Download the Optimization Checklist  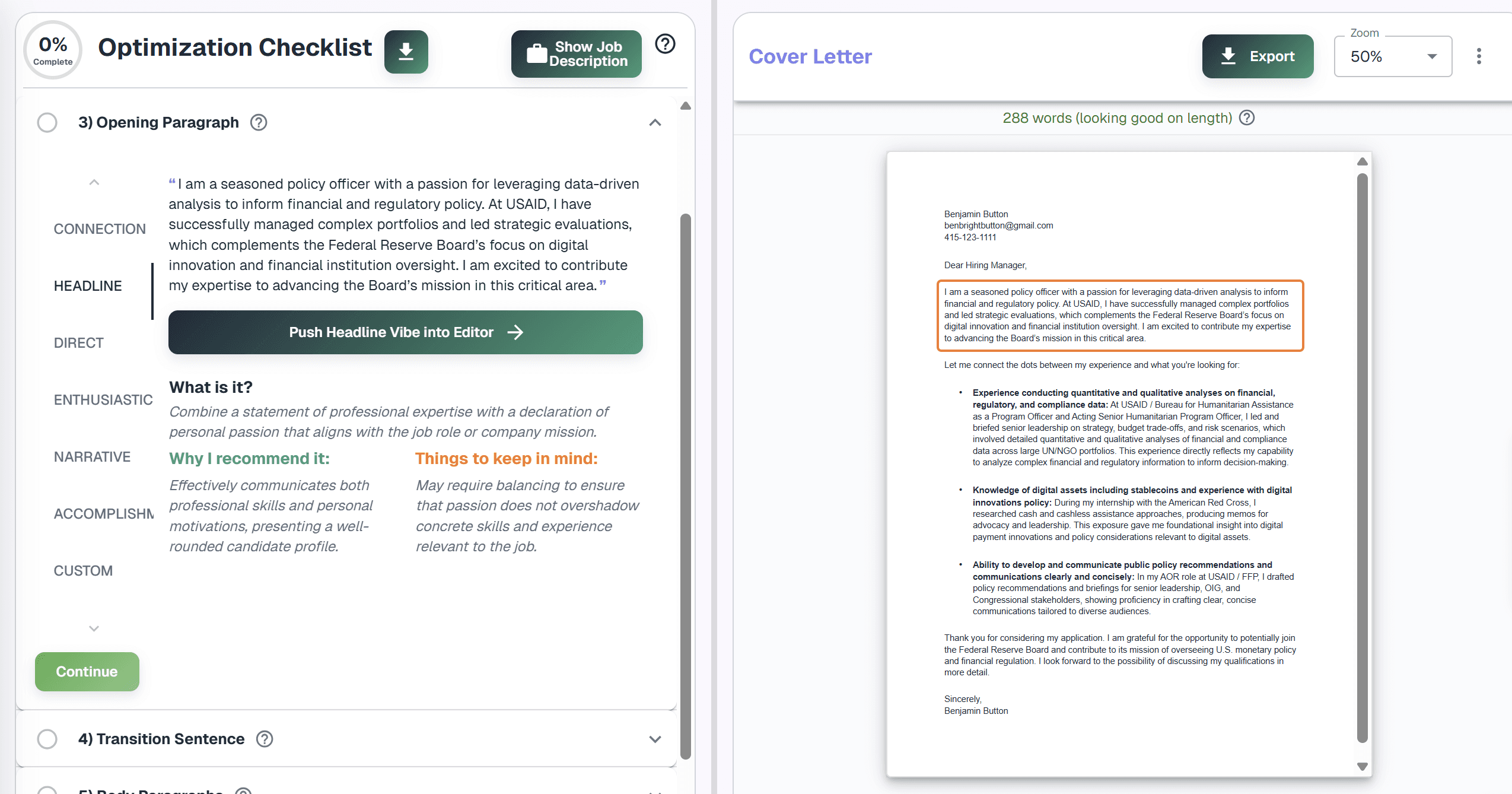point(406,52)
